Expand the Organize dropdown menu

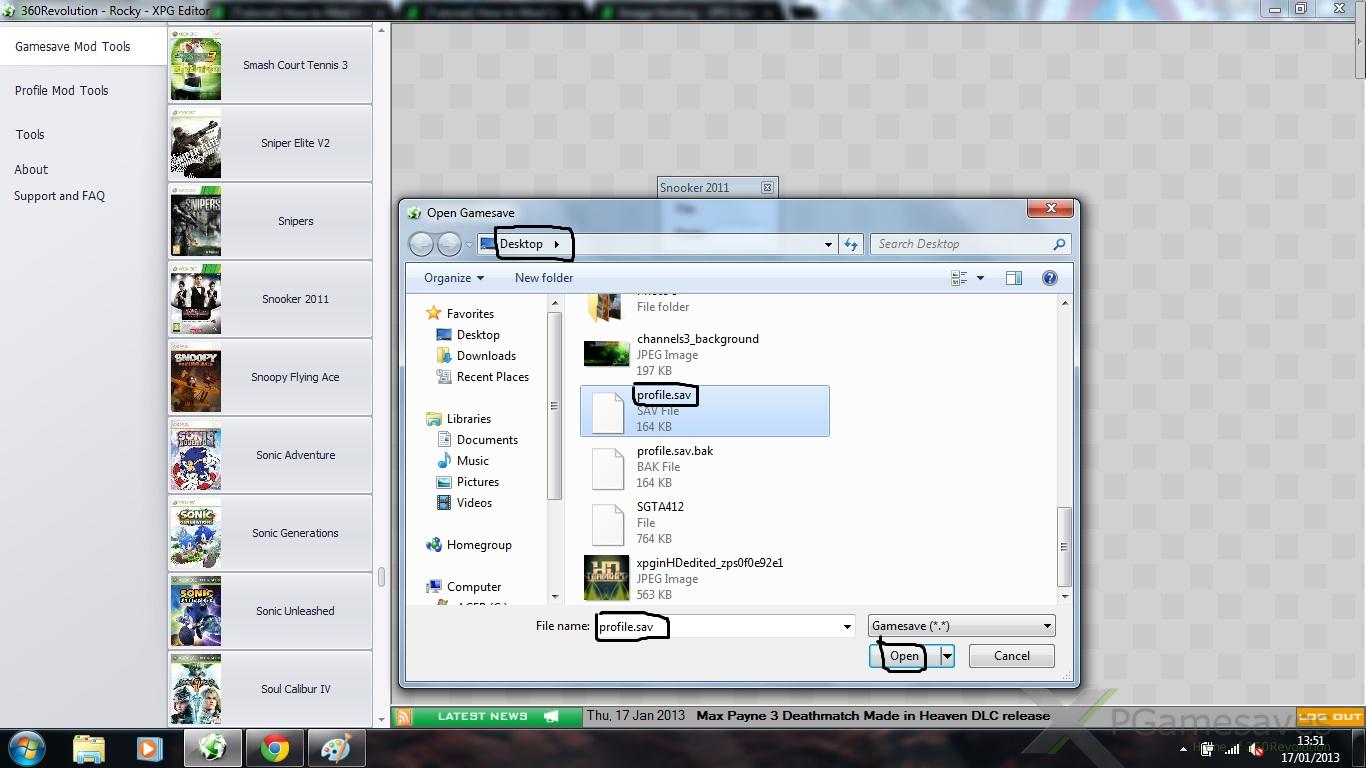click(x=453, y=278)
